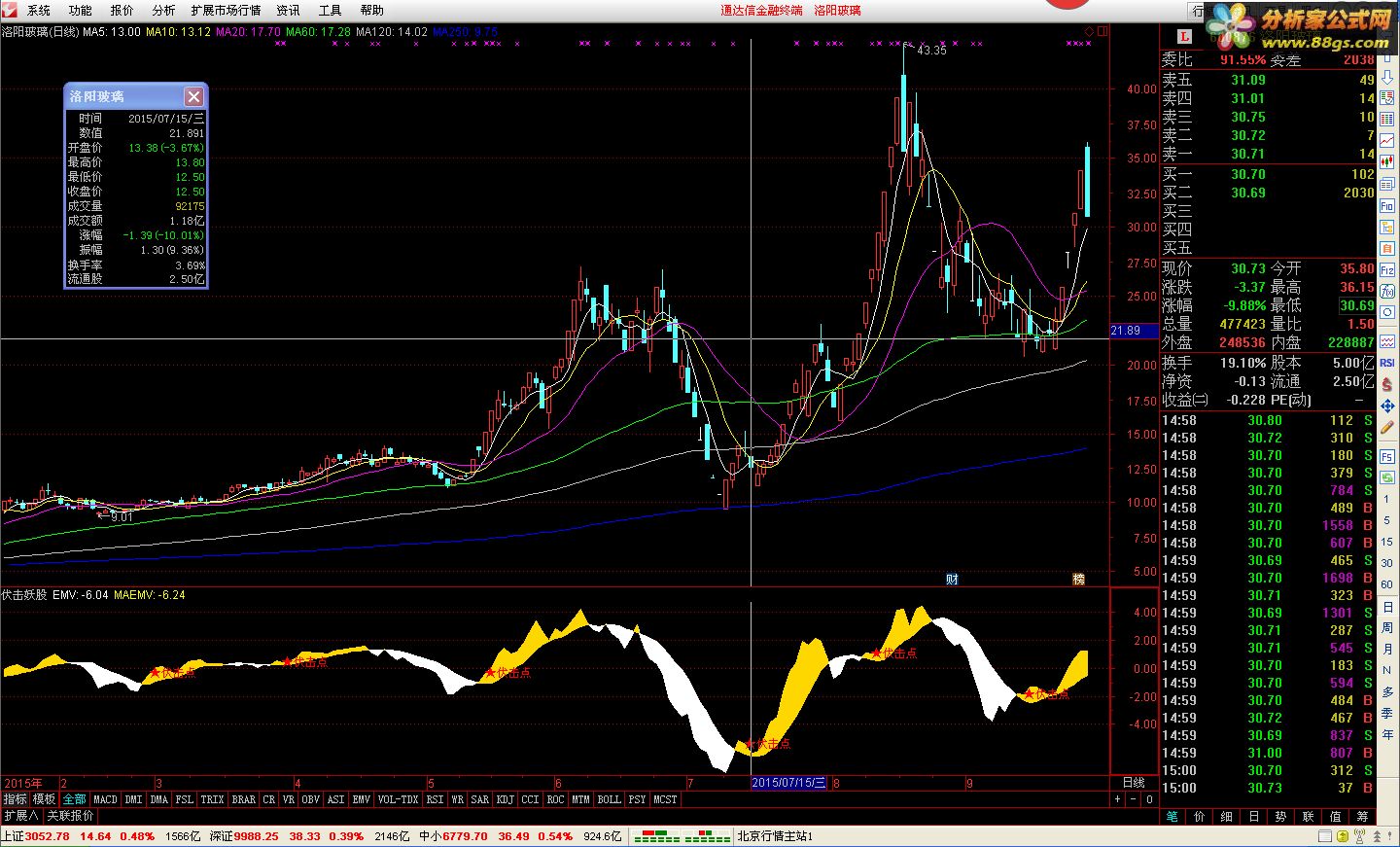Select the 联 tab under tick list
The width and height of the screenshot is (1400, 847).
click(x=1308, y=817)
